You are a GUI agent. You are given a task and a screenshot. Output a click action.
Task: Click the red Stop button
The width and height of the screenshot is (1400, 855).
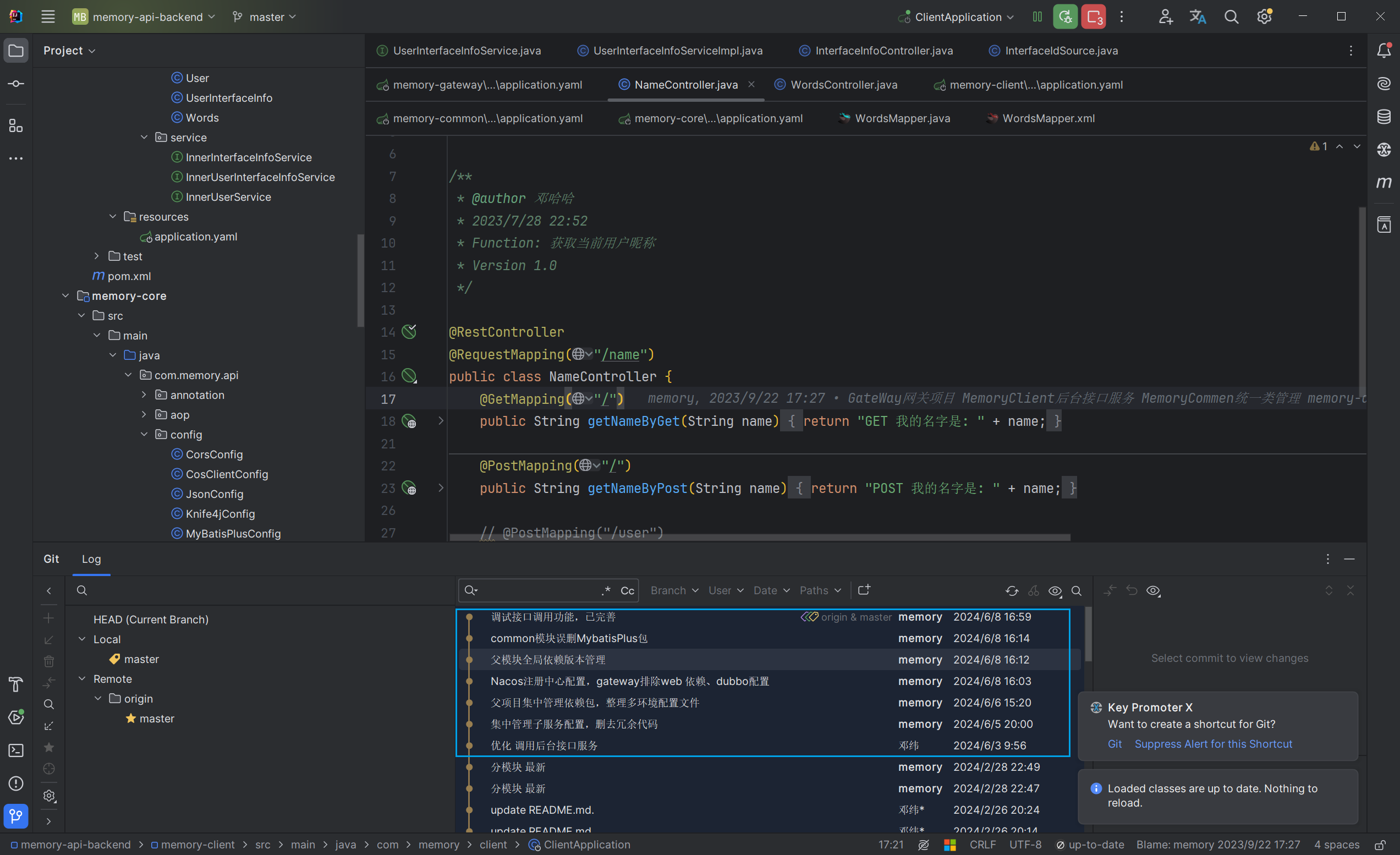tap(1093, 17)
